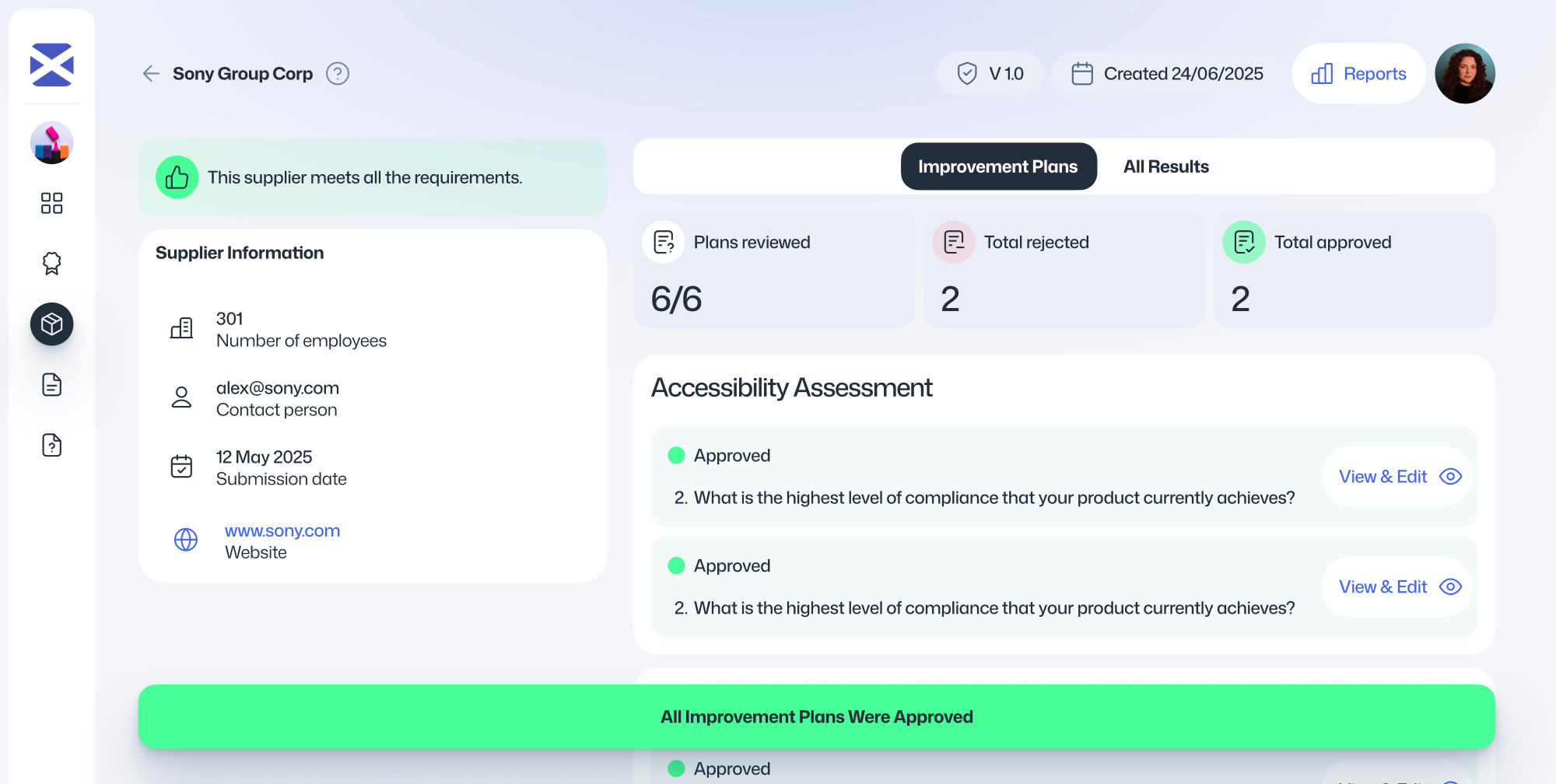Click the help question mark icon
Screen dimensions: 1556x784
337,74
